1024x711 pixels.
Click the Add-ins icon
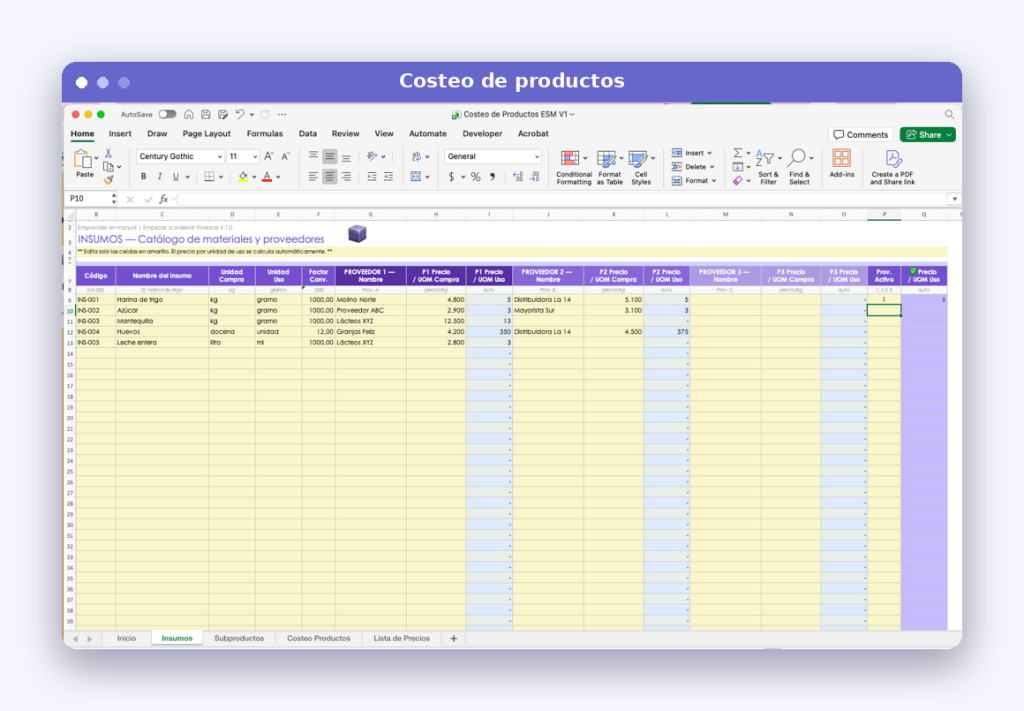tap(841, 158)
